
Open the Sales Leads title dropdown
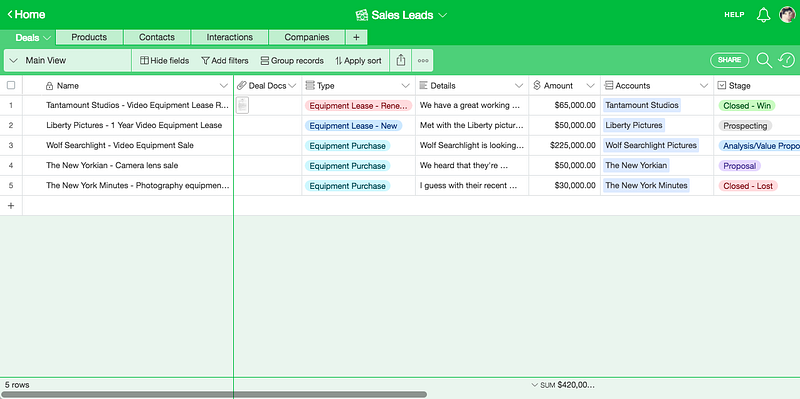coord(442,15)
